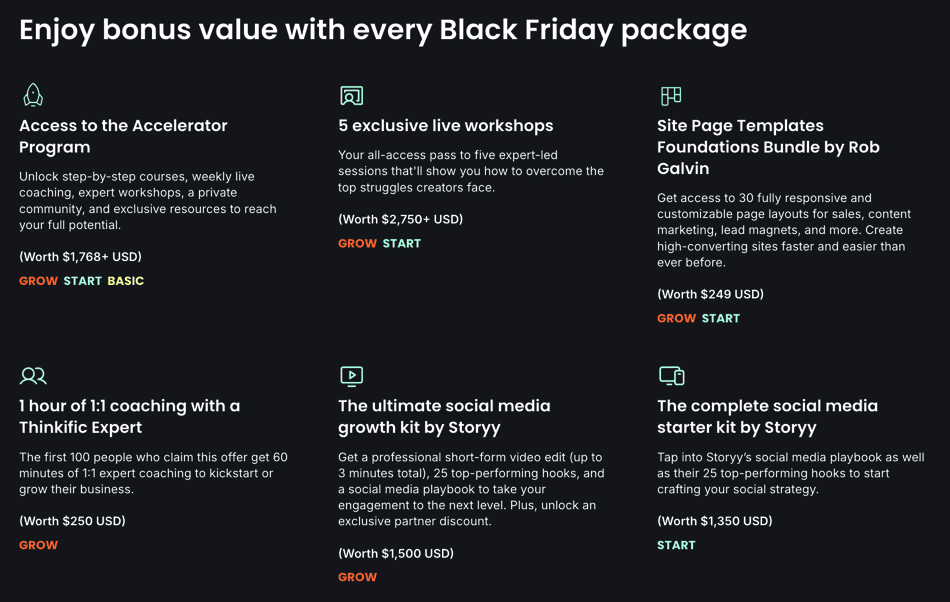Click GROW tag under social media growth kit
Viewport: 950px width, 602px height.
click(357, 577)
